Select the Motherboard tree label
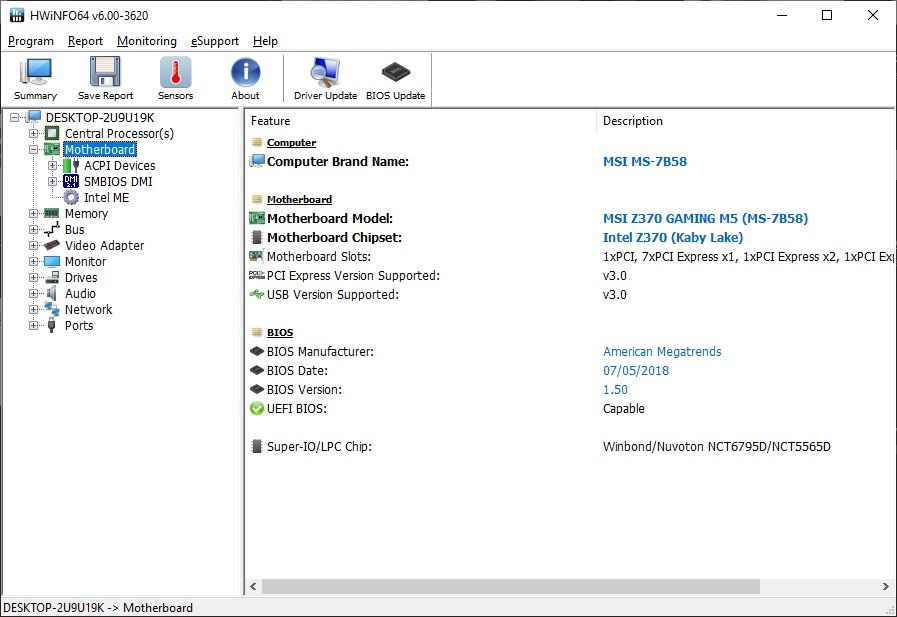Image resolution: width=897 pixels, height=617 pixels. click(x=100, y=149)
